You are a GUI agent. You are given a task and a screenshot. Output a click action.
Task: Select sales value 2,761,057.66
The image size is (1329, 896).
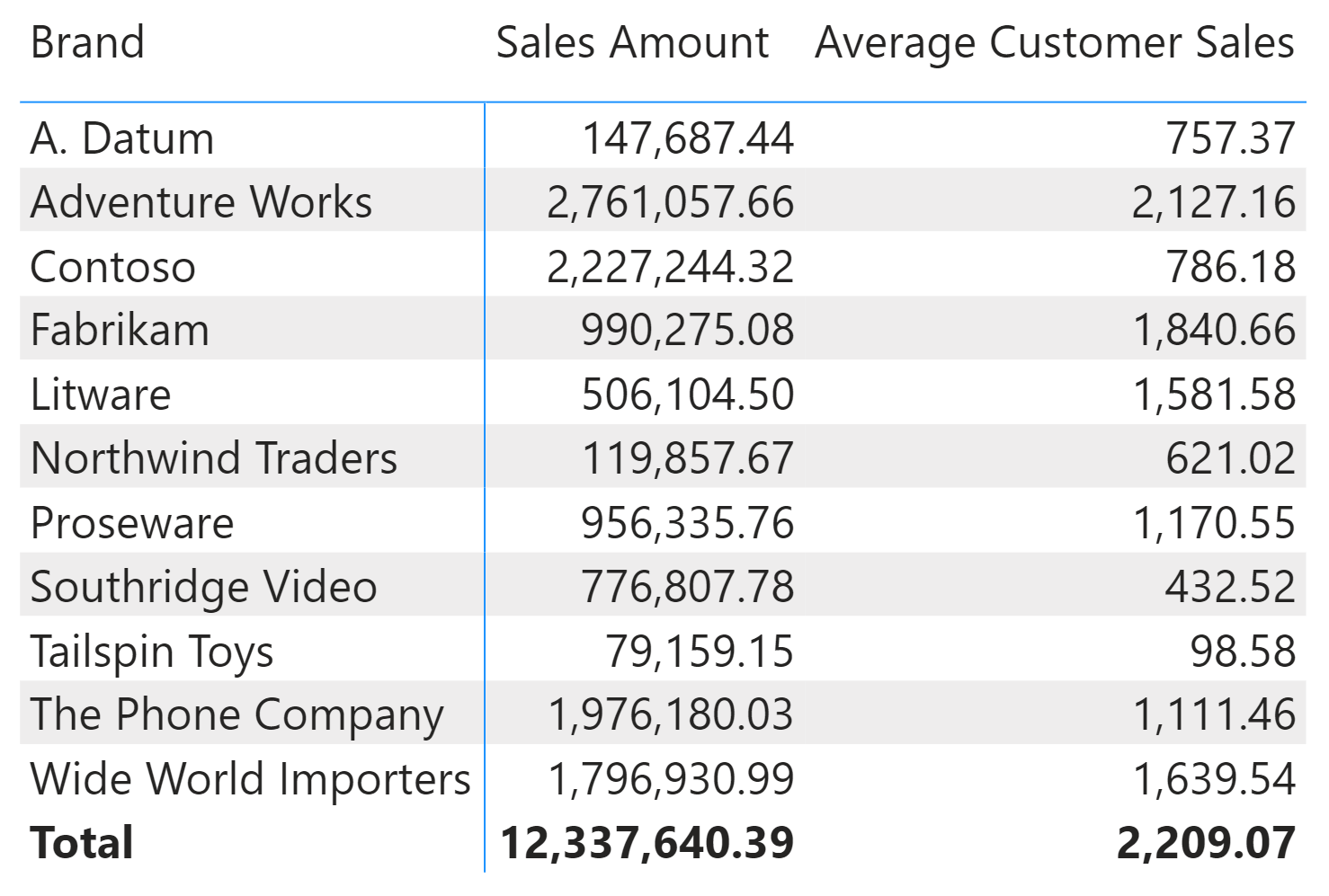[671, 201]
